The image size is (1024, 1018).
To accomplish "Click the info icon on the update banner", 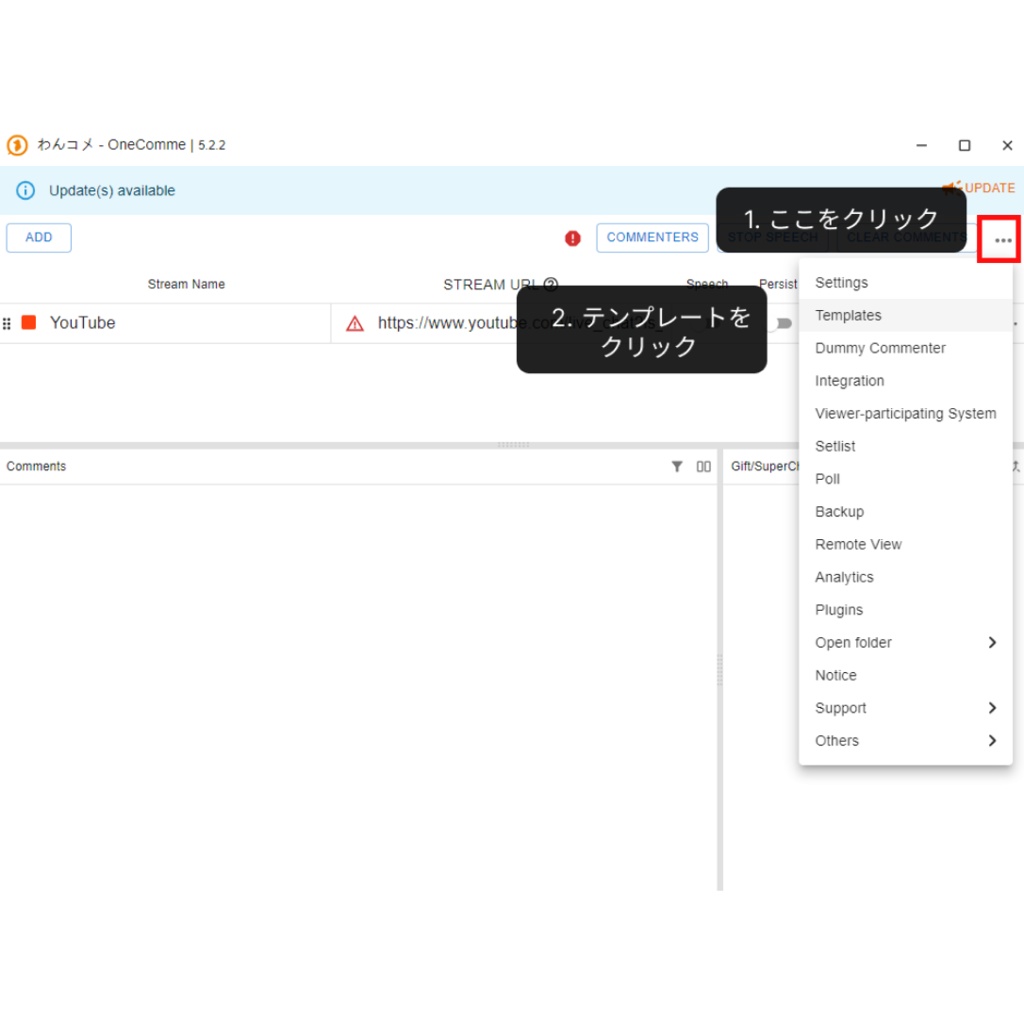I will [25, 190].
